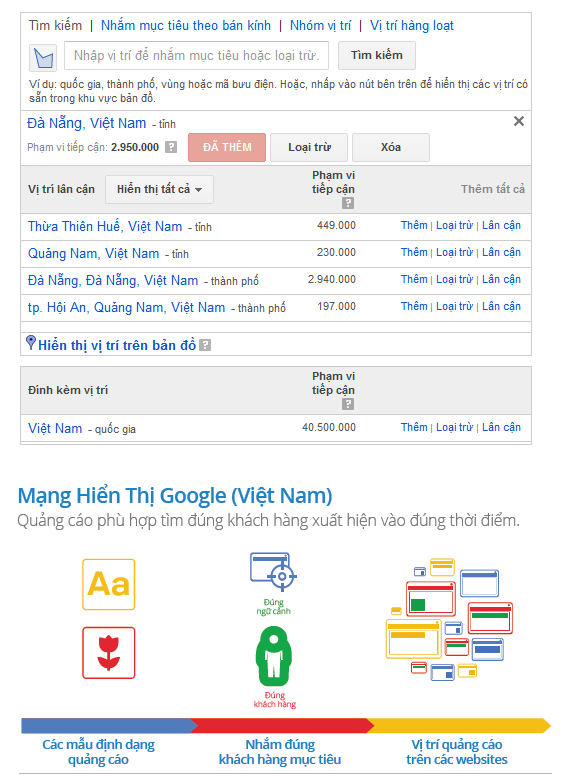566x779 pixels.
Task: Click Nhắm đúng khách hàng mục tiêu caption
Action: coord(280,752)
